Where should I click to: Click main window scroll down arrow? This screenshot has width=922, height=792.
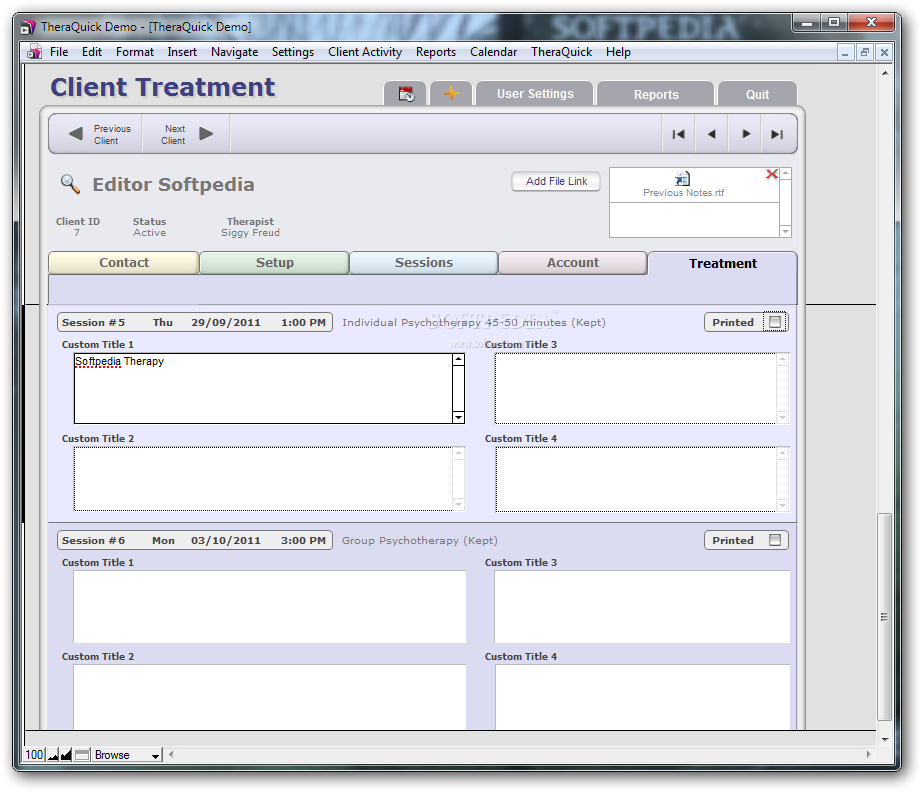coord(884,740)
